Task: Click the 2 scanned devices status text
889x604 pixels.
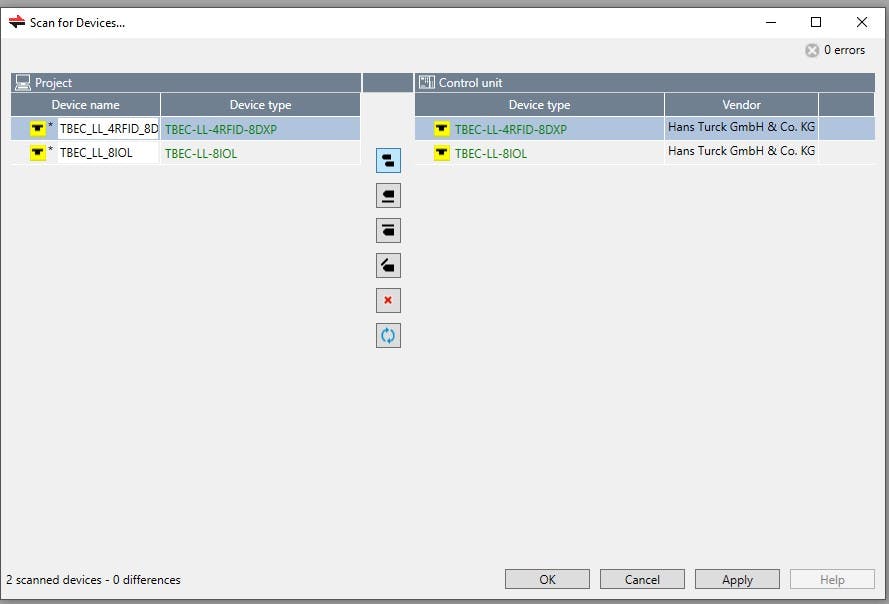Action: (x=94, y=580)
